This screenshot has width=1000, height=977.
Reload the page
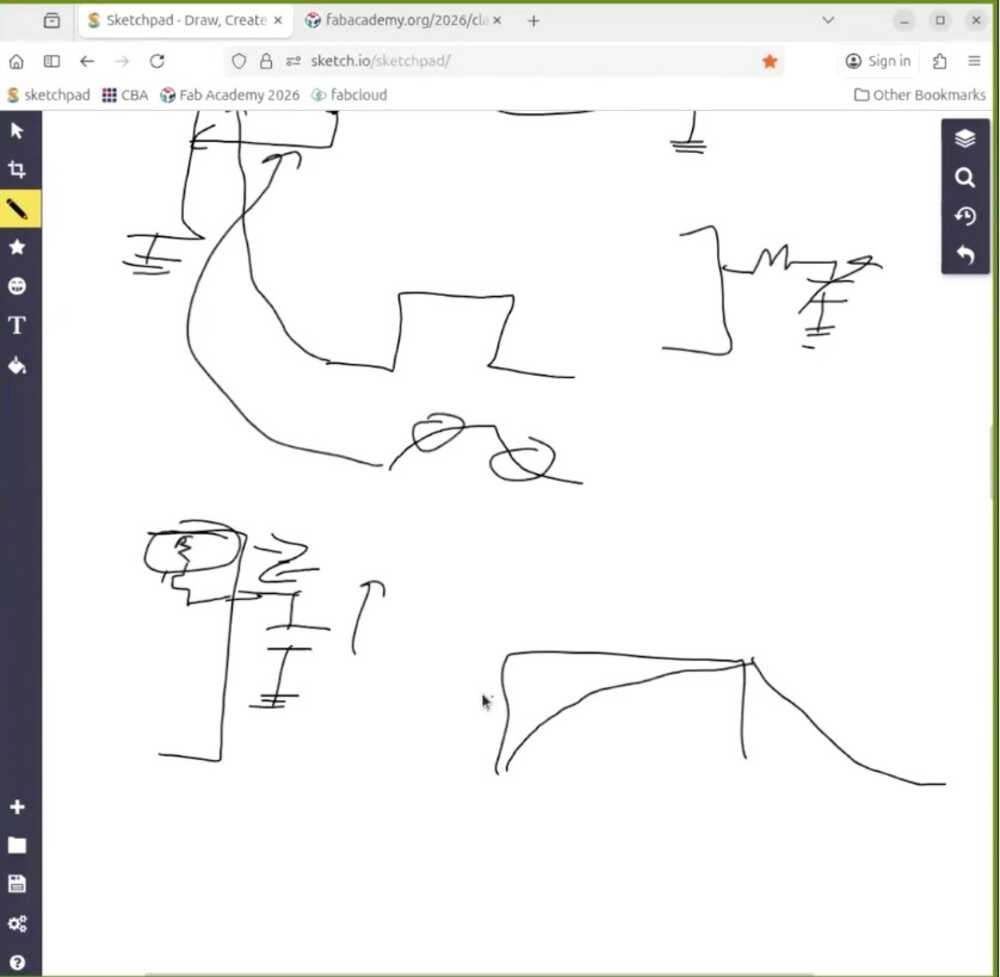(x=157, y=61)
